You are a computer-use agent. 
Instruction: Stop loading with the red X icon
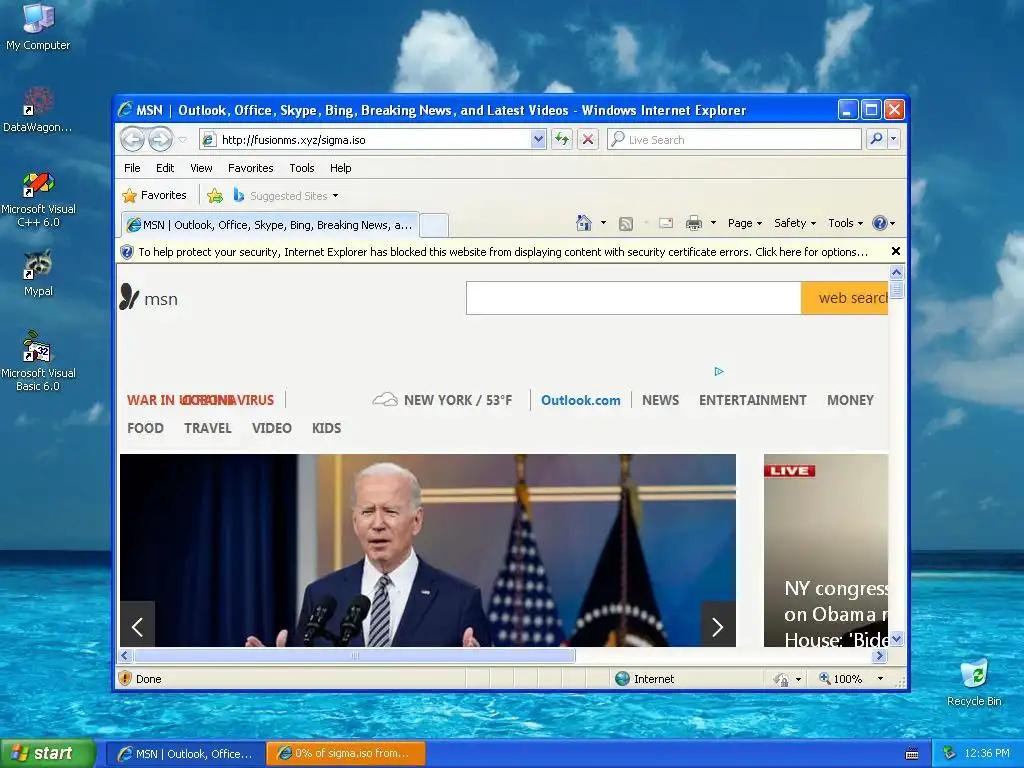click(x=588, y=139)
